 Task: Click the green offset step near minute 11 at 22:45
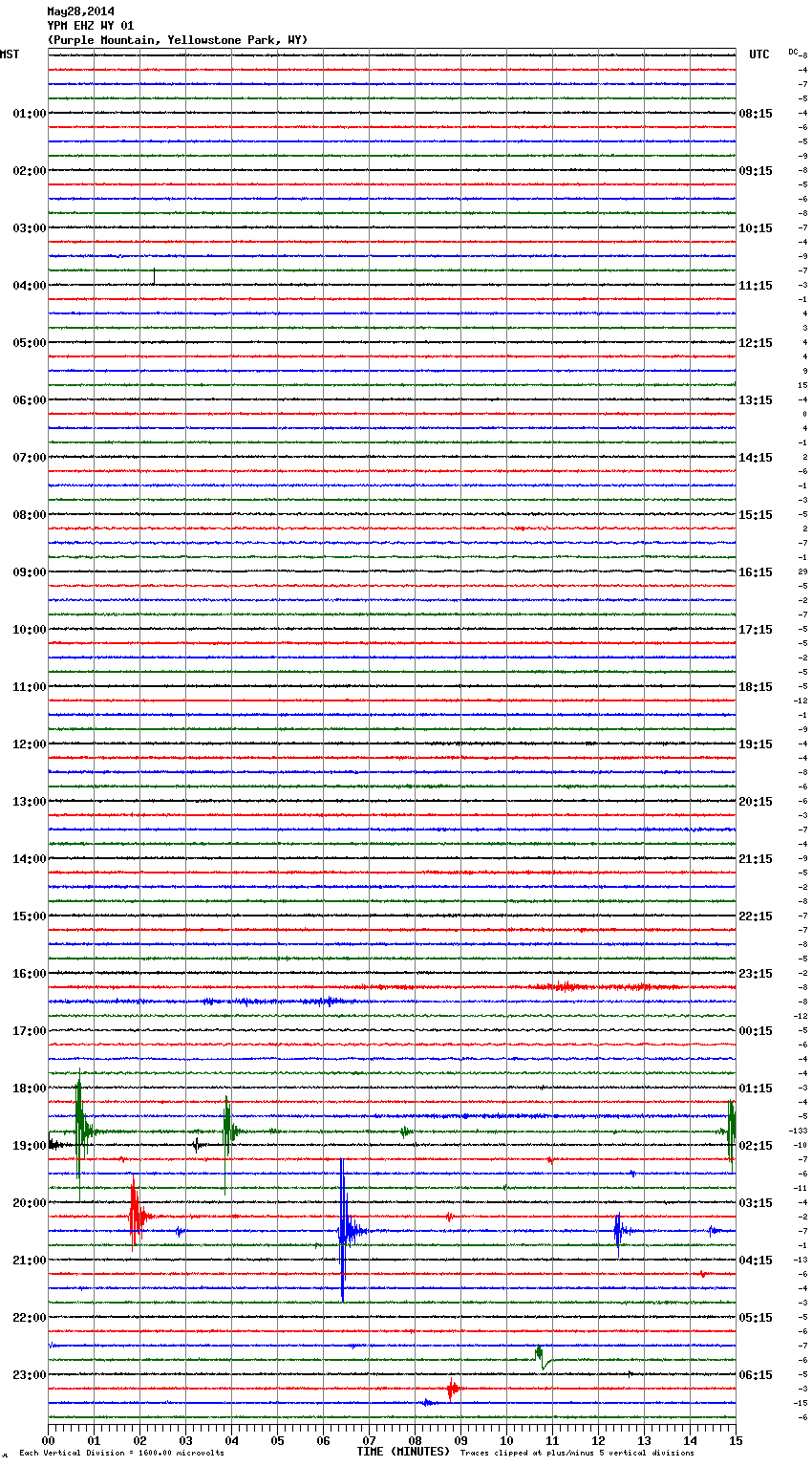click(x=542, y=1357)
